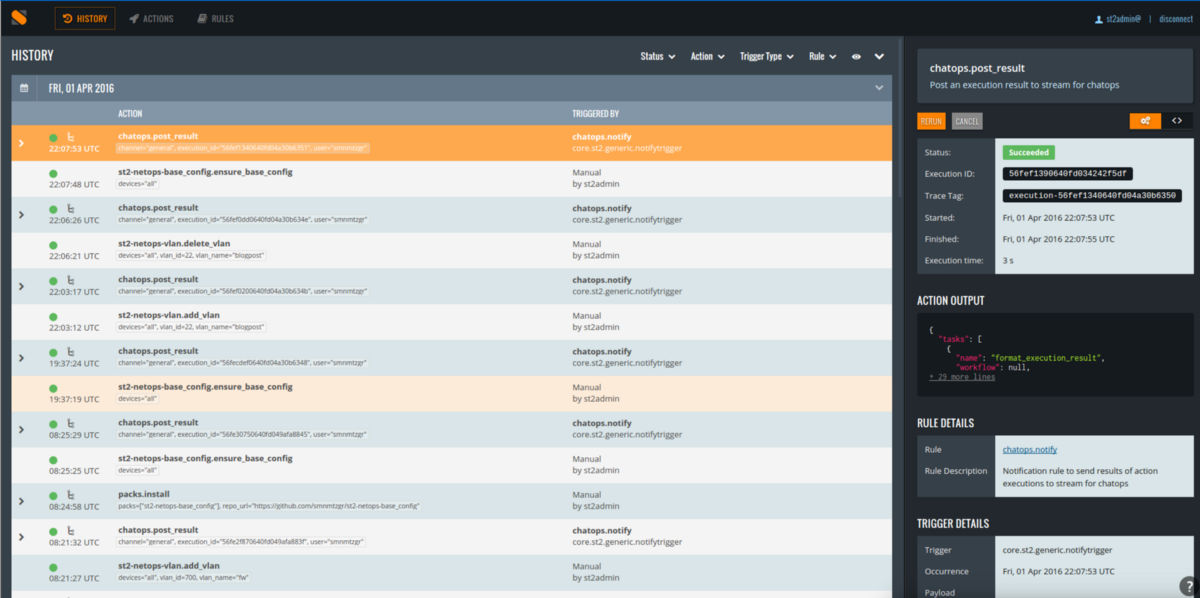
Task: Open the Action filter dropdown
Action: (x=707, y=56)
